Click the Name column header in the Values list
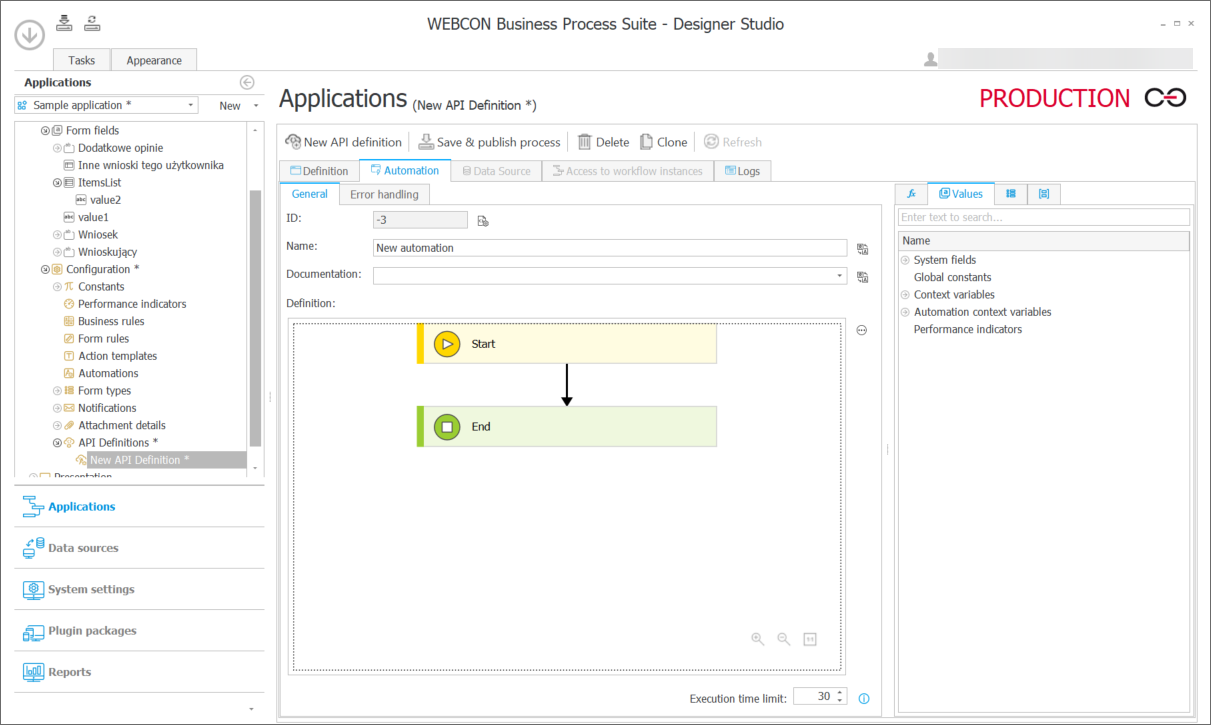Viewport: 1211px width, 725px height. [x=1044, y=241]
